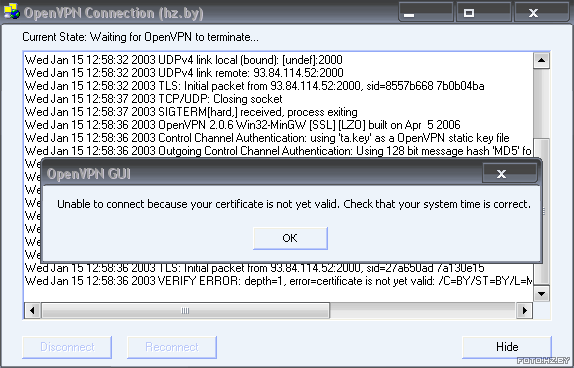Image resolution: width=574 pixels, height=368 pixels.
Task: Select the 'UDPv4 link local (bound)' log line
Action: click(183, 60)
